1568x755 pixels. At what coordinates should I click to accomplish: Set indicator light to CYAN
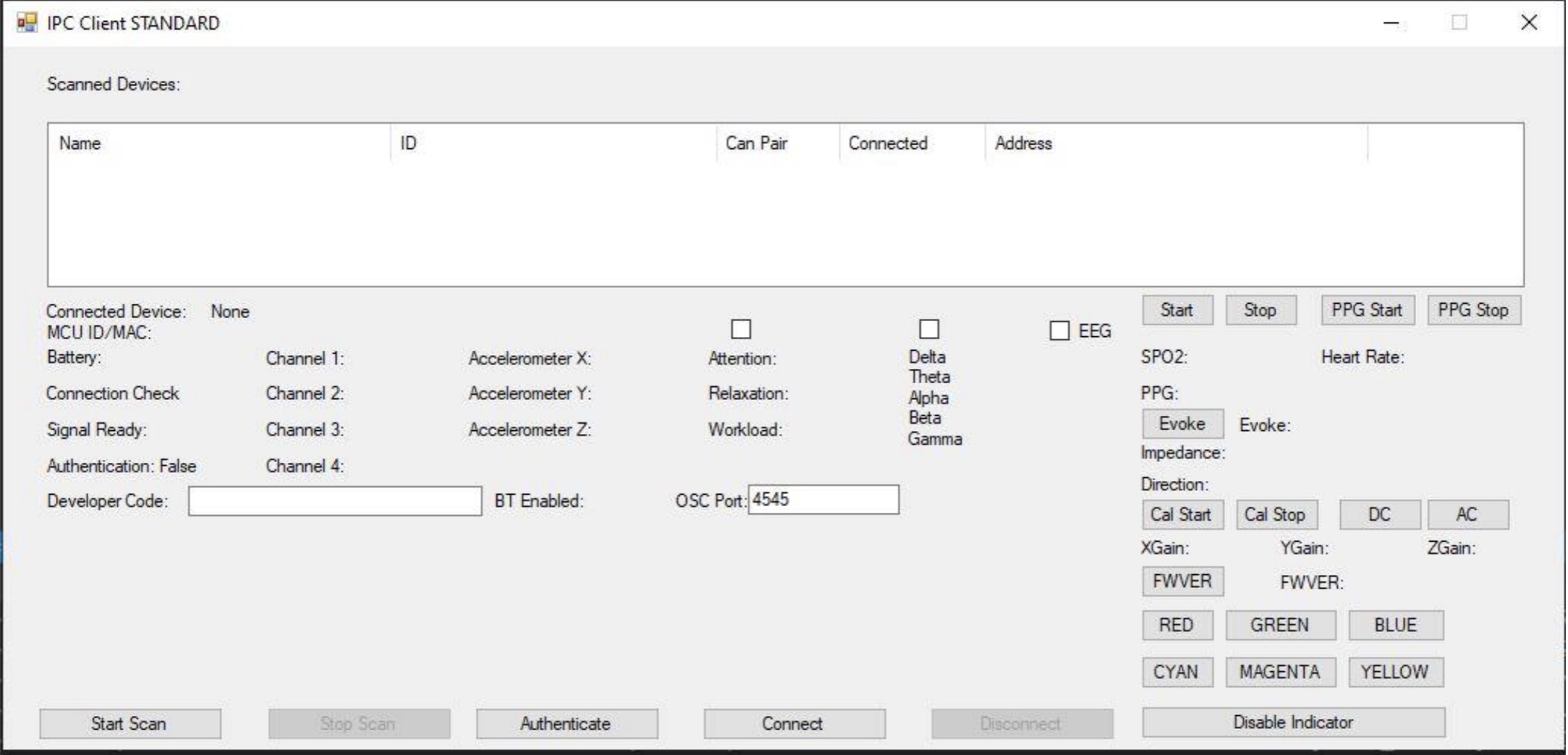point(1177,671)
